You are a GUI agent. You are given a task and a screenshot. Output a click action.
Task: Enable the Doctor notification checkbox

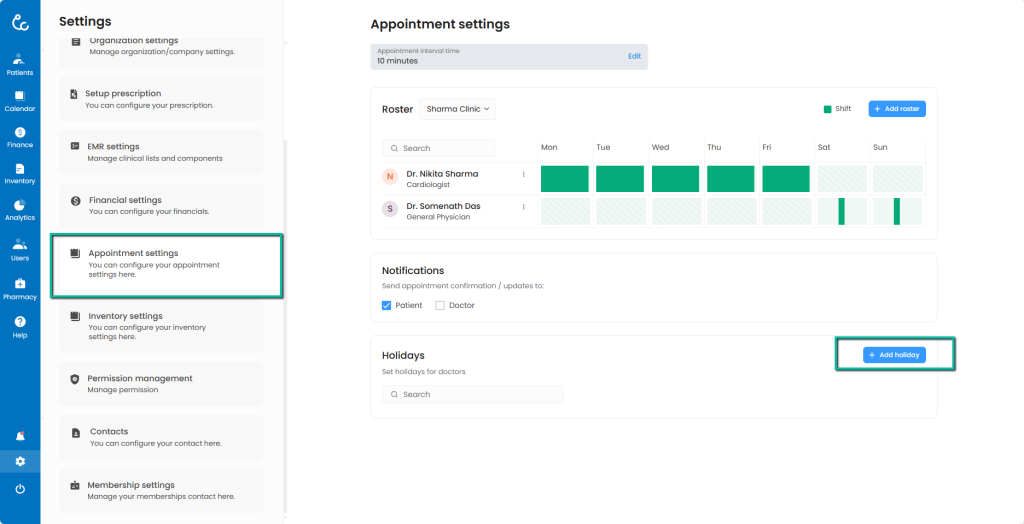click(440, 305)
